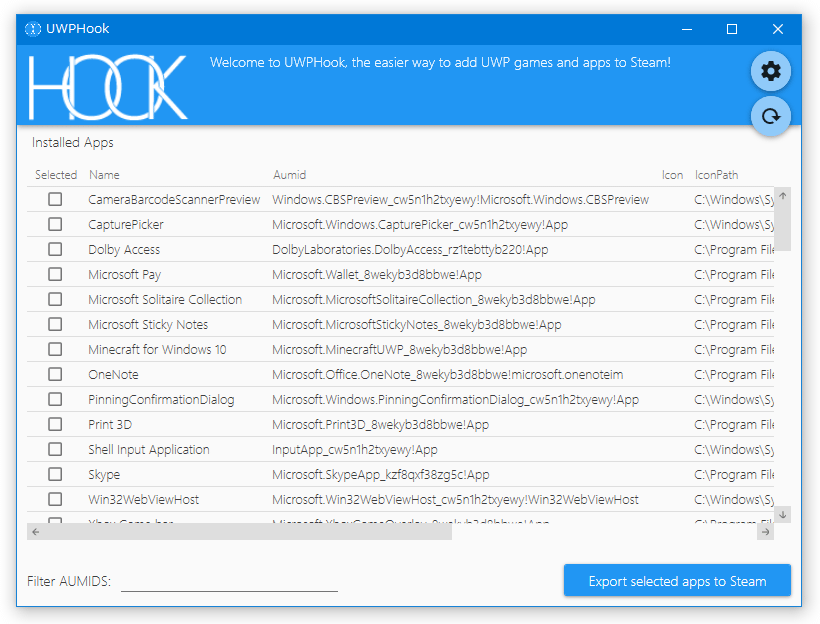Click the Aumid Microsoft.MinecraftUWP_8wekyb3d8bbwe!App

[400, 349]
